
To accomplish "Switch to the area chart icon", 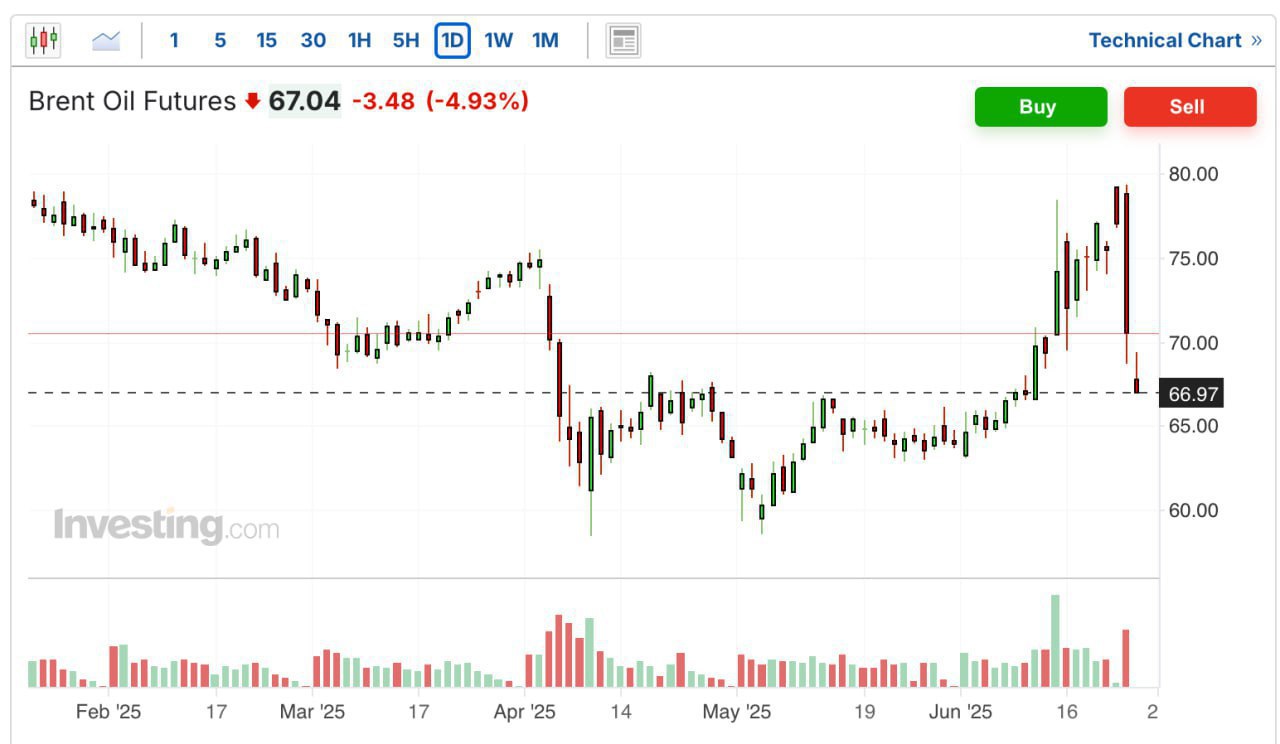I will point(105,40).
